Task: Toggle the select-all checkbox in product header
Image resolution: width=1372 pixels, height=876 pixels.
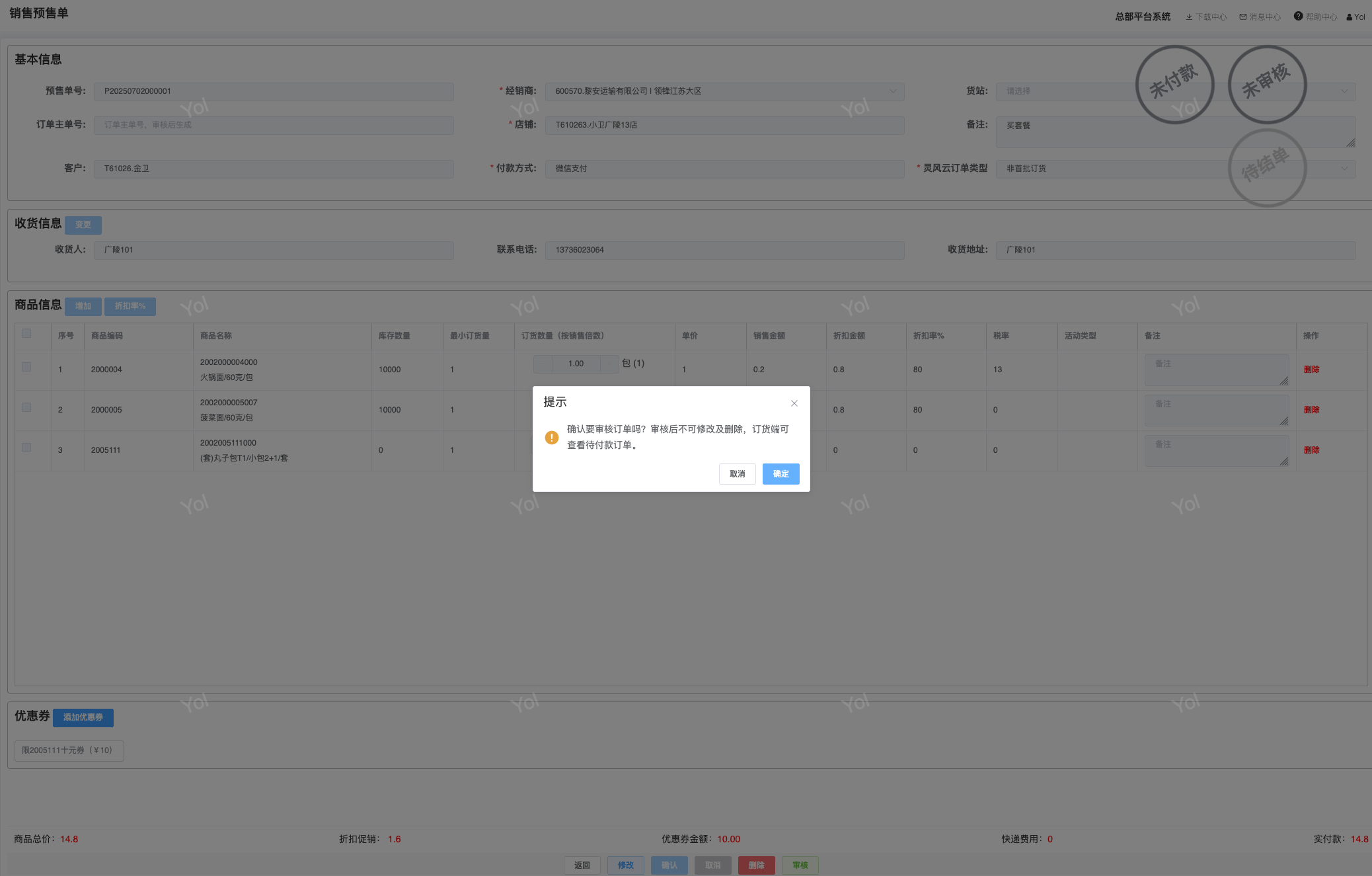Action: 26,333
